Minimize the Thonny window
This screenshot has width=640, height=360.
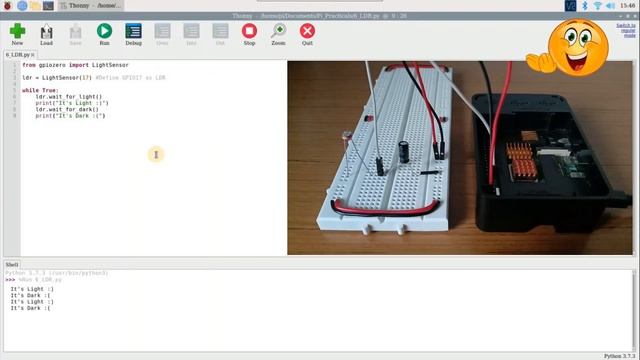click(x=621, y=16)
